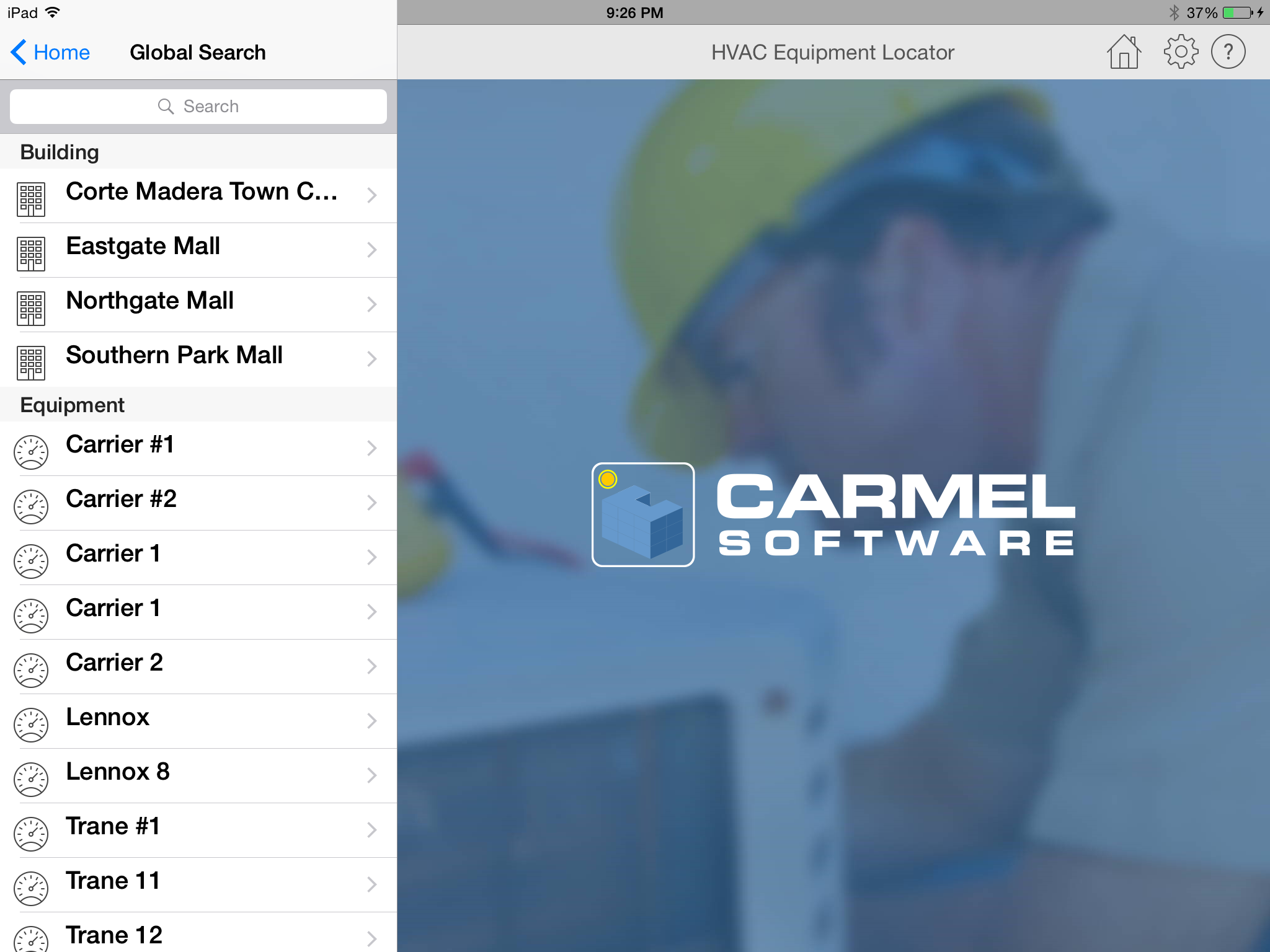The height and width of the screenshot is (952, 1270).
Task: Click gauge icon beside Trane #1
Action: point(31,834)
